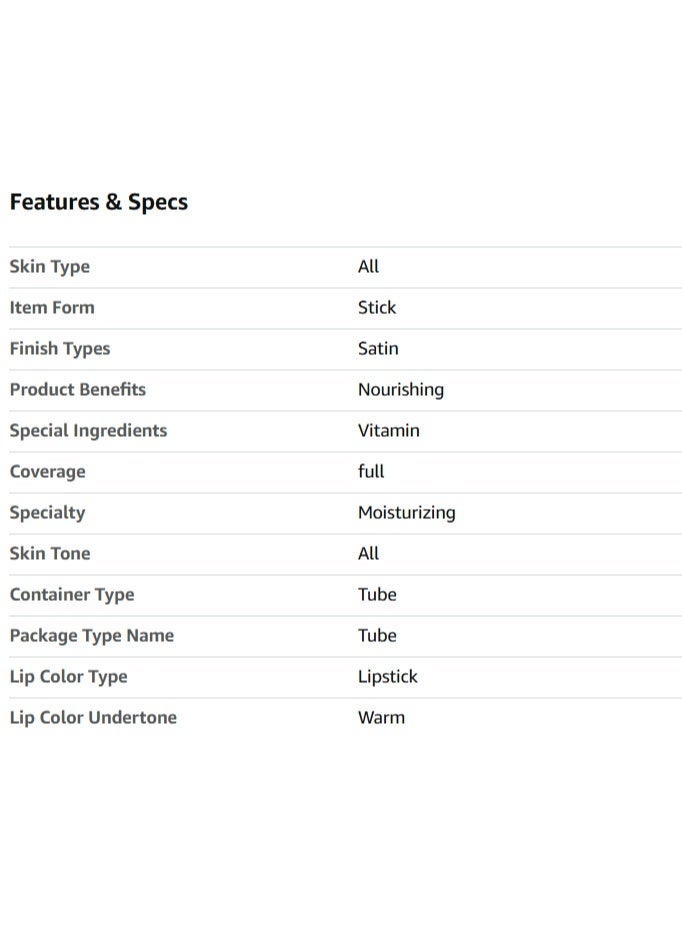Select the Warm undertone value
Viewport: 682px width, 929px height.
(382, 717)
